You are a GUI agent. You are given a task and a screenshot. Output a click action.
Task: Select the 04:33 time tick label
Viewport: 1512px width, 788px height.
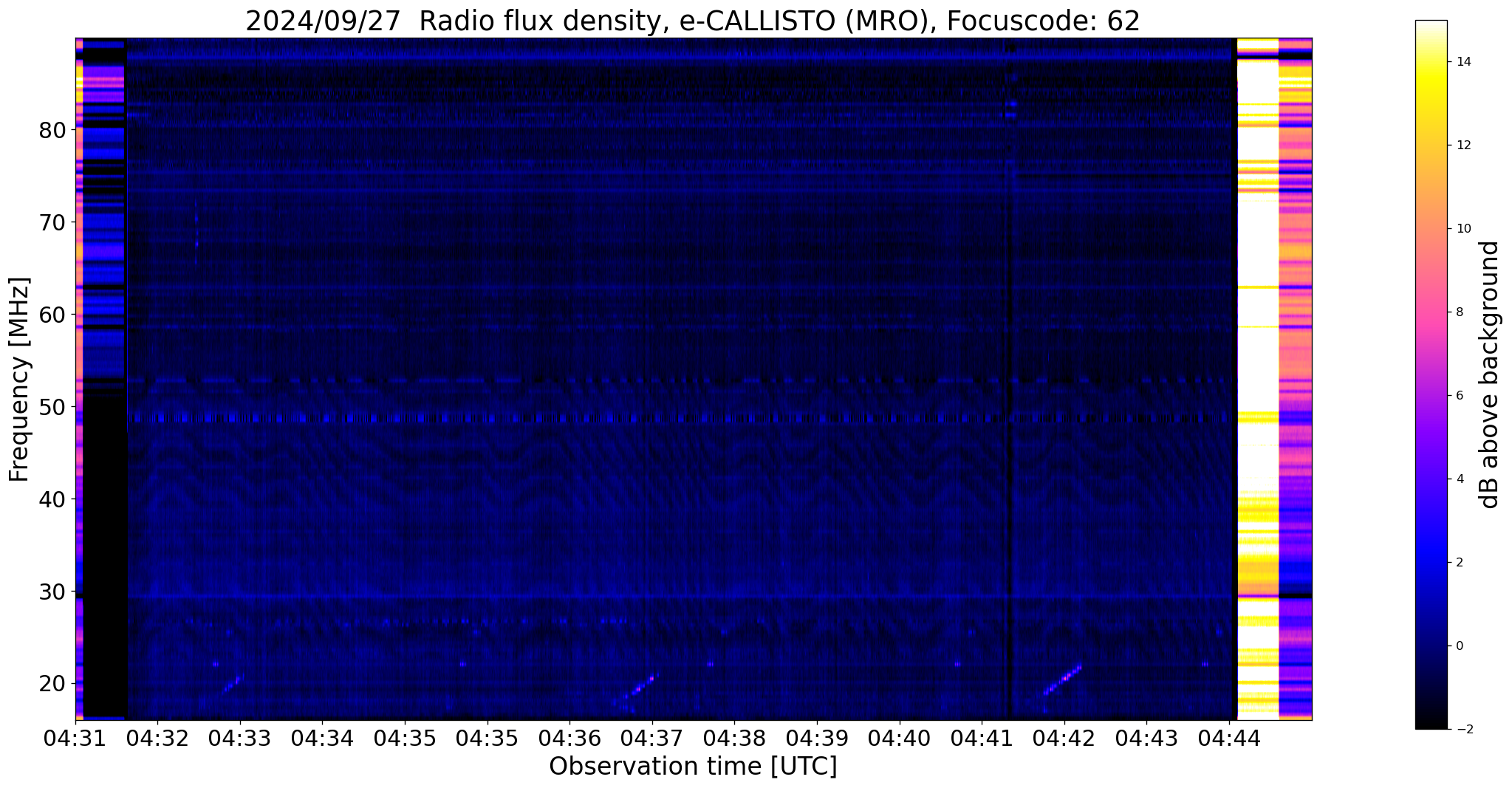click(x=239, y=737)
